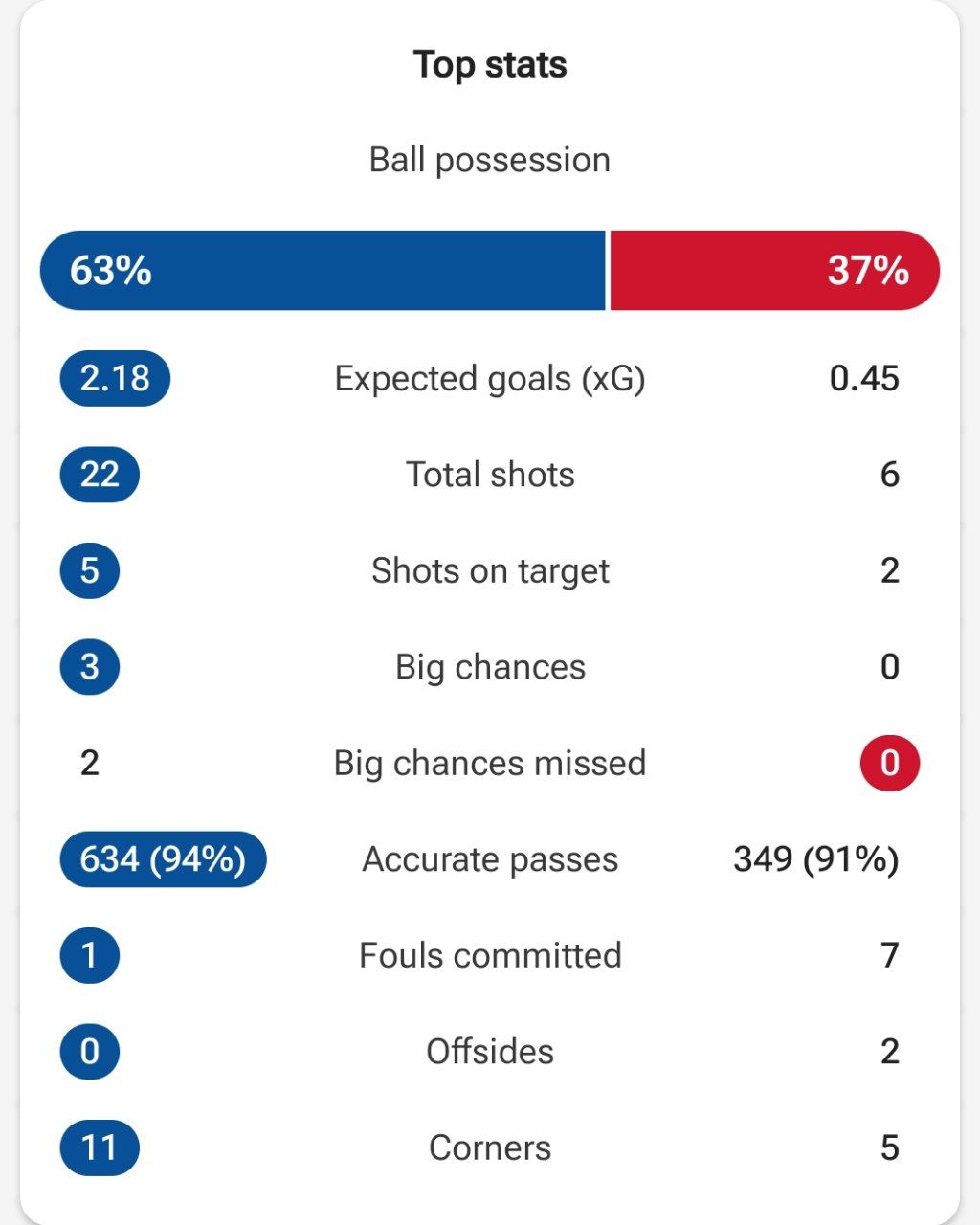Screen dimensions: 980x1225
Task: Tap the 5 shots on target badge
Action: 89,570
